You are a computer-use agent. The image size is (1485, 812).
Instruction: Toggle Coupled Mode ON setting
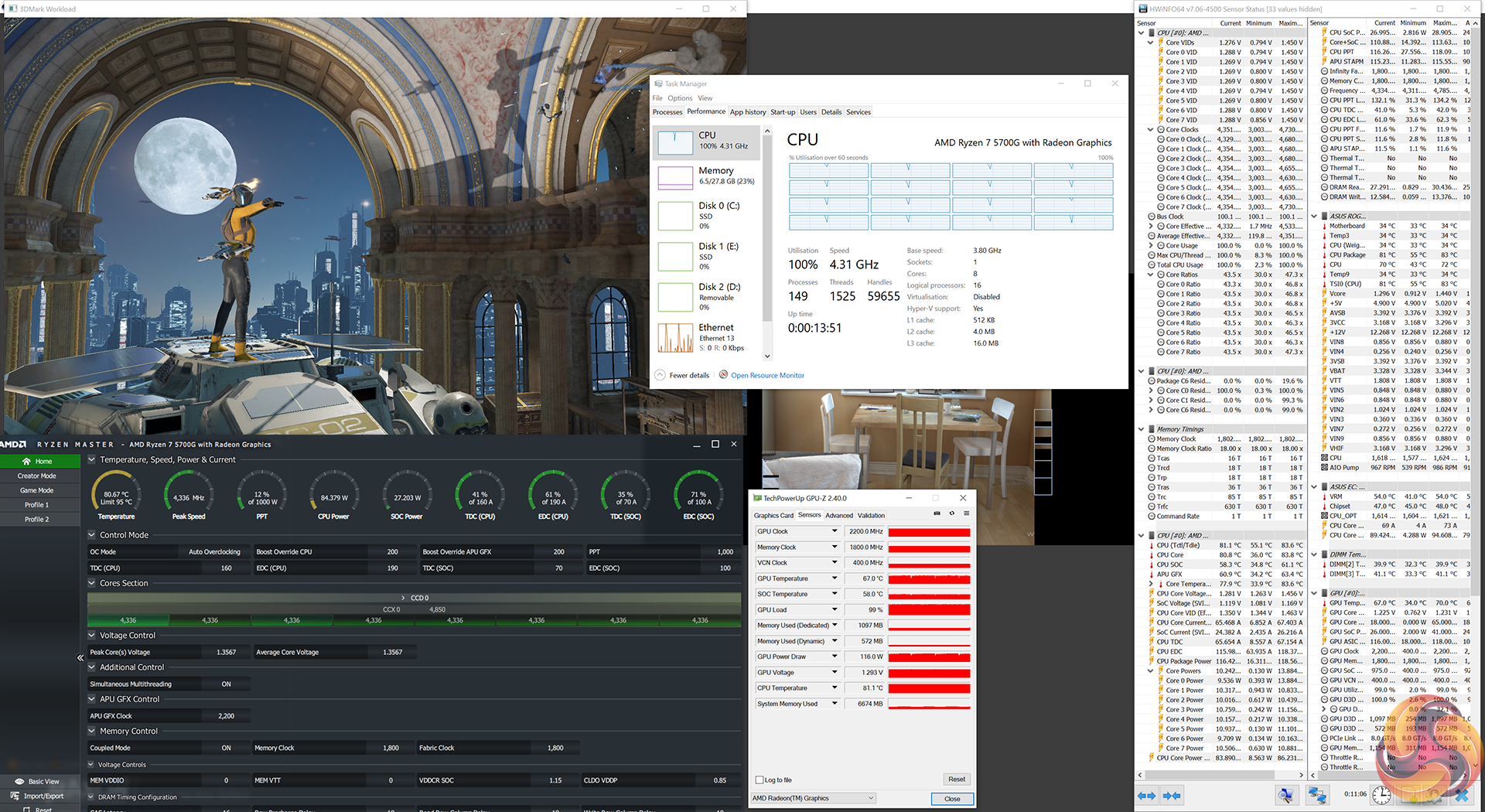226,749
